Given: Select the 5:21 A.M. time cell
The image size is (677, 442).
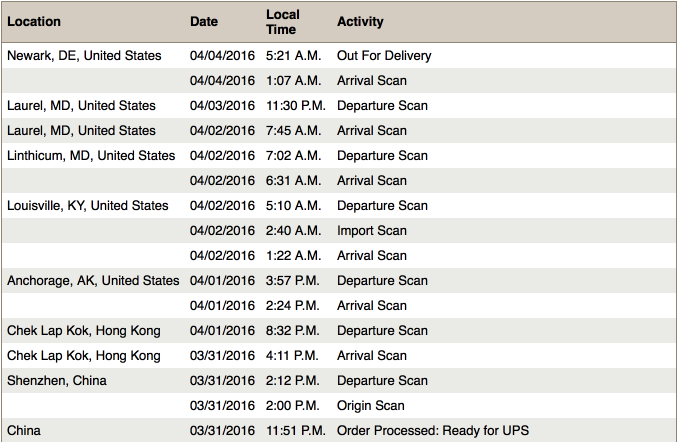Looking at the screenshot, I should 294,56.
